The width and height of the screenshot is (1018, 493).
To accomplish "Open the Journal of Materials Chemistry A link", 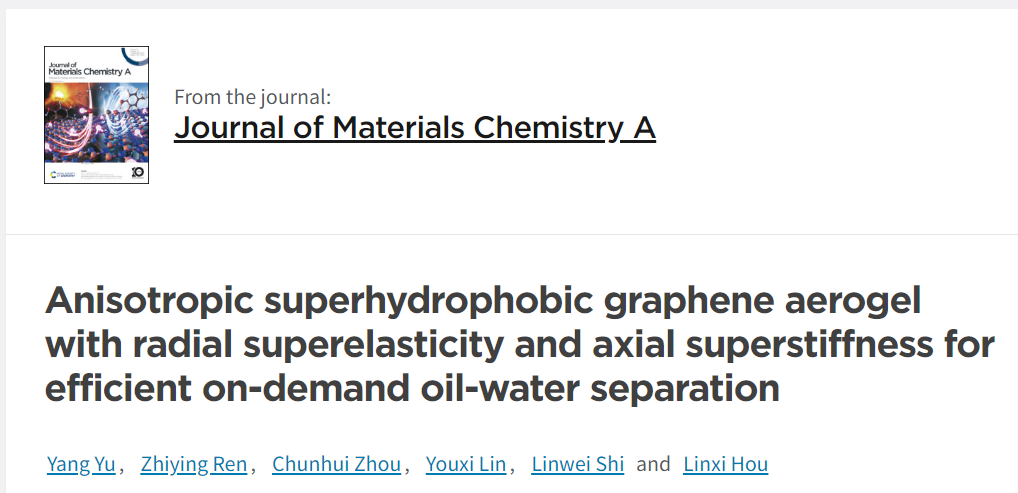I will pos(415,127).
